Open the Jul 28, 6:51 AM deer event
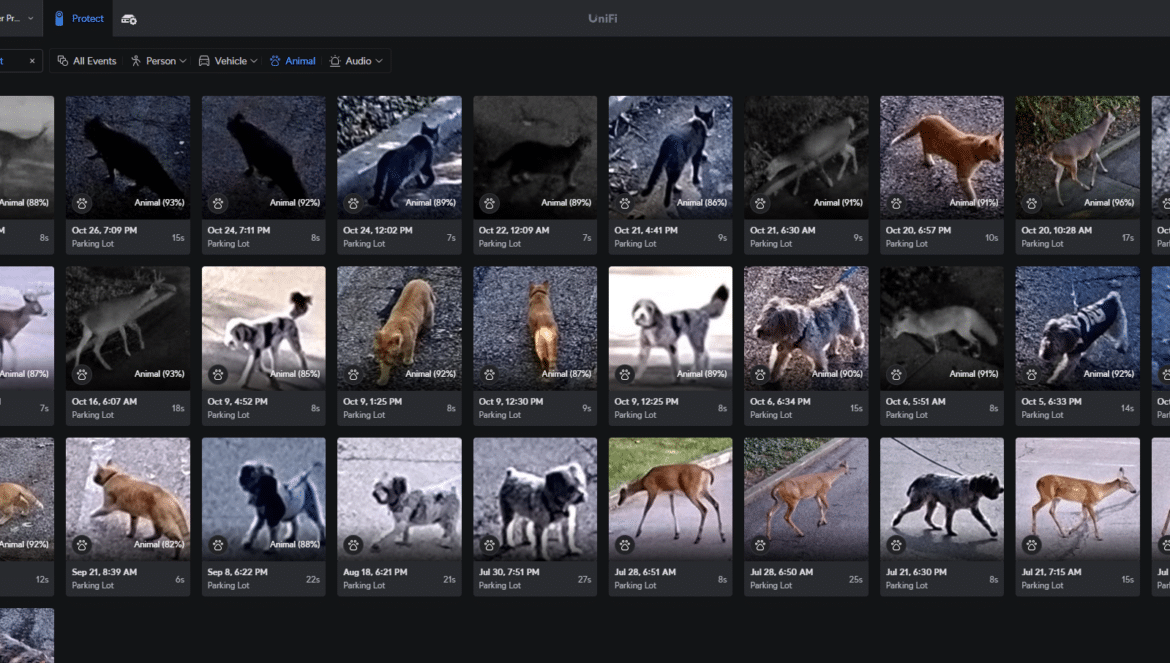This screenshot has width=1170, height=663. pos(670,499)
